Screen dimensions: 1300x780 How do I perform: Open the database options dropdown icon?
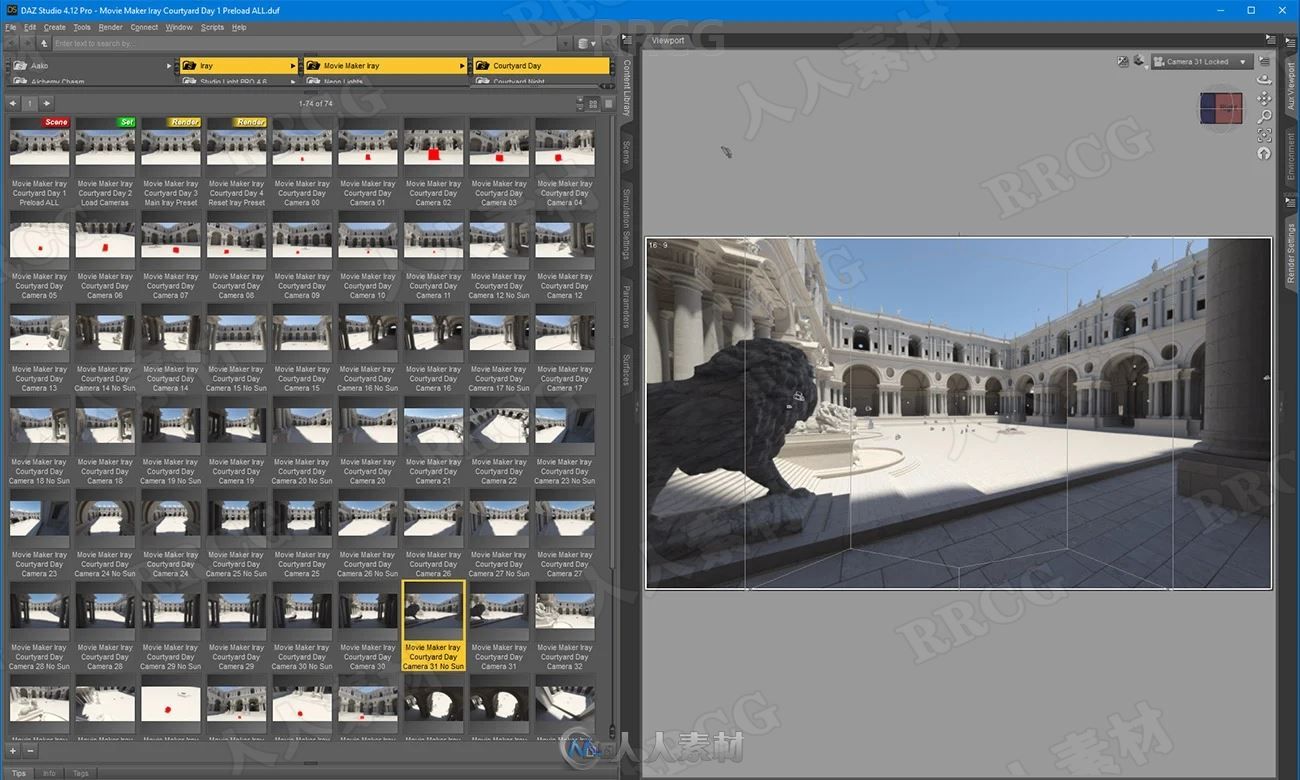click(588, 43)
